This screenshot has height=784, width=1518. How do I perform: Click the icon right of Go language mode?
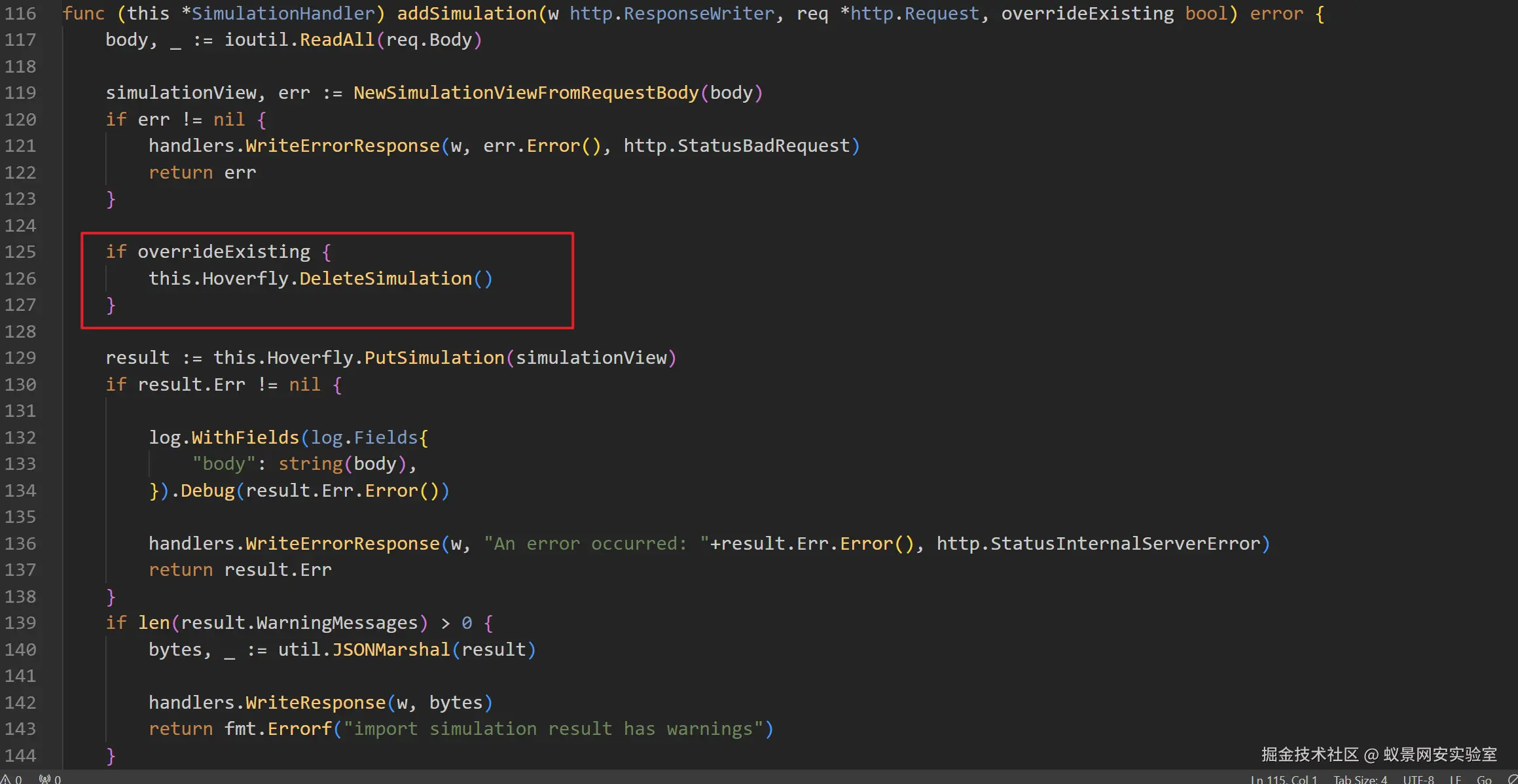tap(1512, 779)
